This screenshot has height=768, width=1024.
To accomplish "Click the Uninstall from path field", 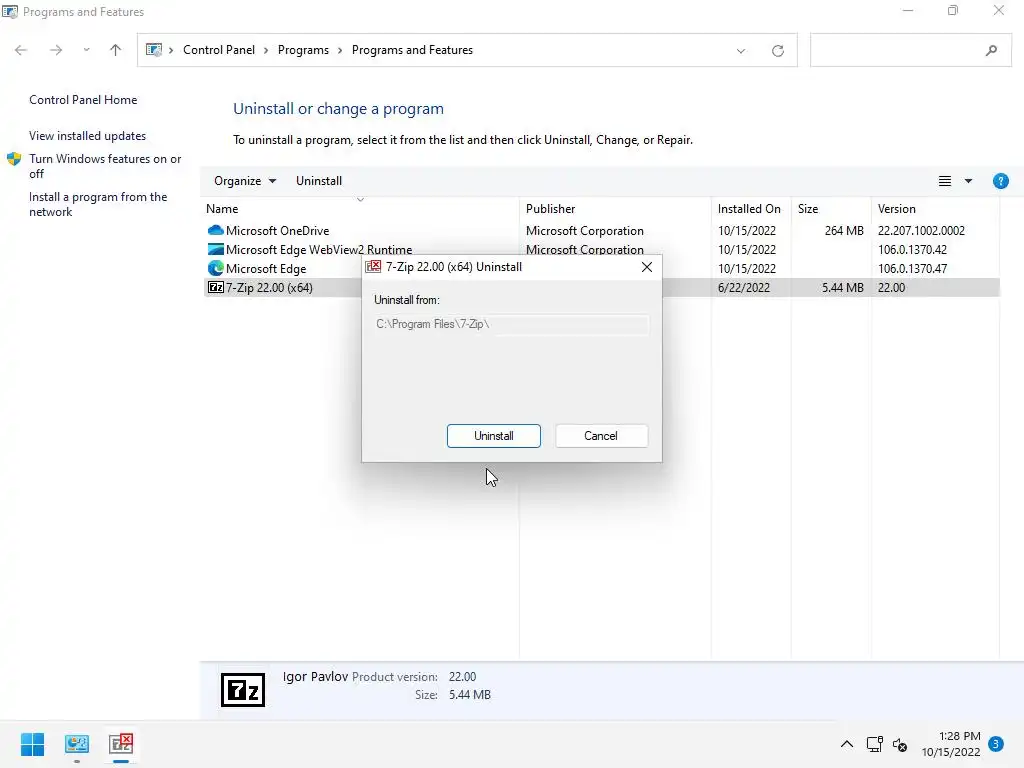I will pos(511,324).
